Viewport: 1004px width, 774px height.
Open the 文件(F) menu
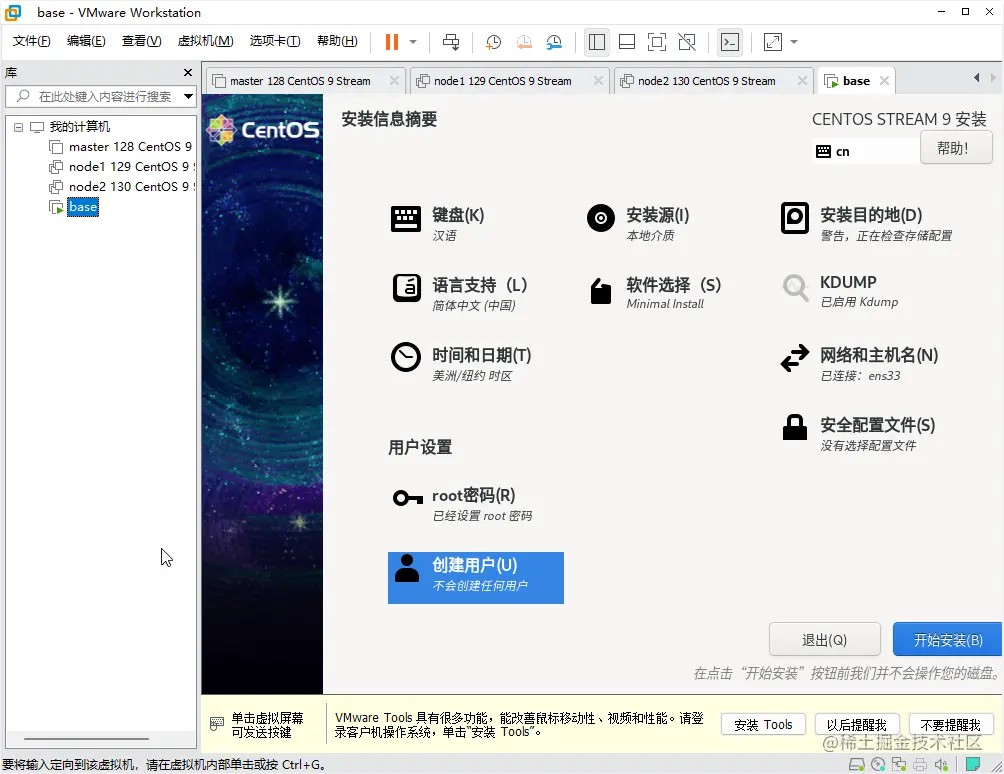point(31,41)
